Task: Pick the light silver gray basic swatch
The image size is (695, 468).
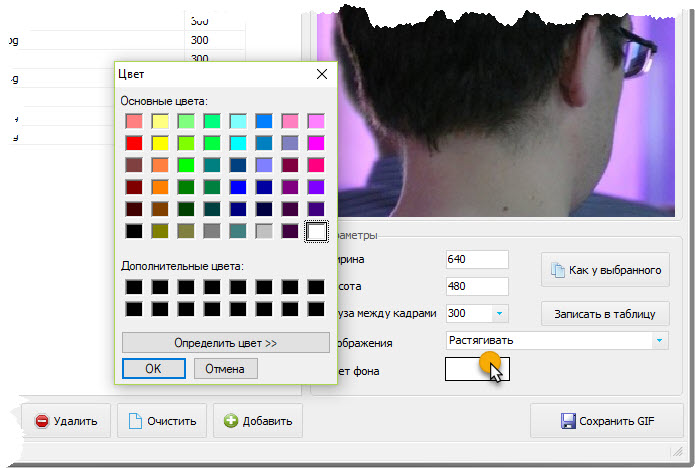Action: [264, 231]
